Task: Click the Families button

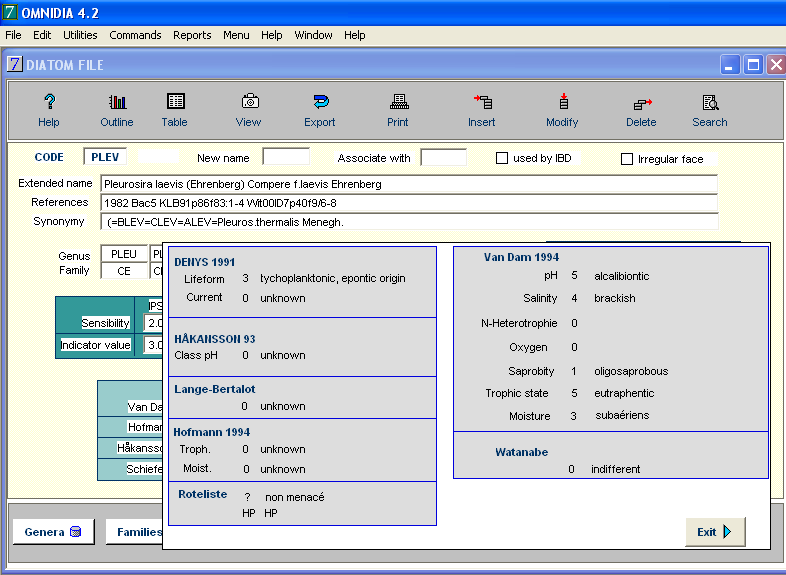Action: pyautogui.click(x=134, y=532)
